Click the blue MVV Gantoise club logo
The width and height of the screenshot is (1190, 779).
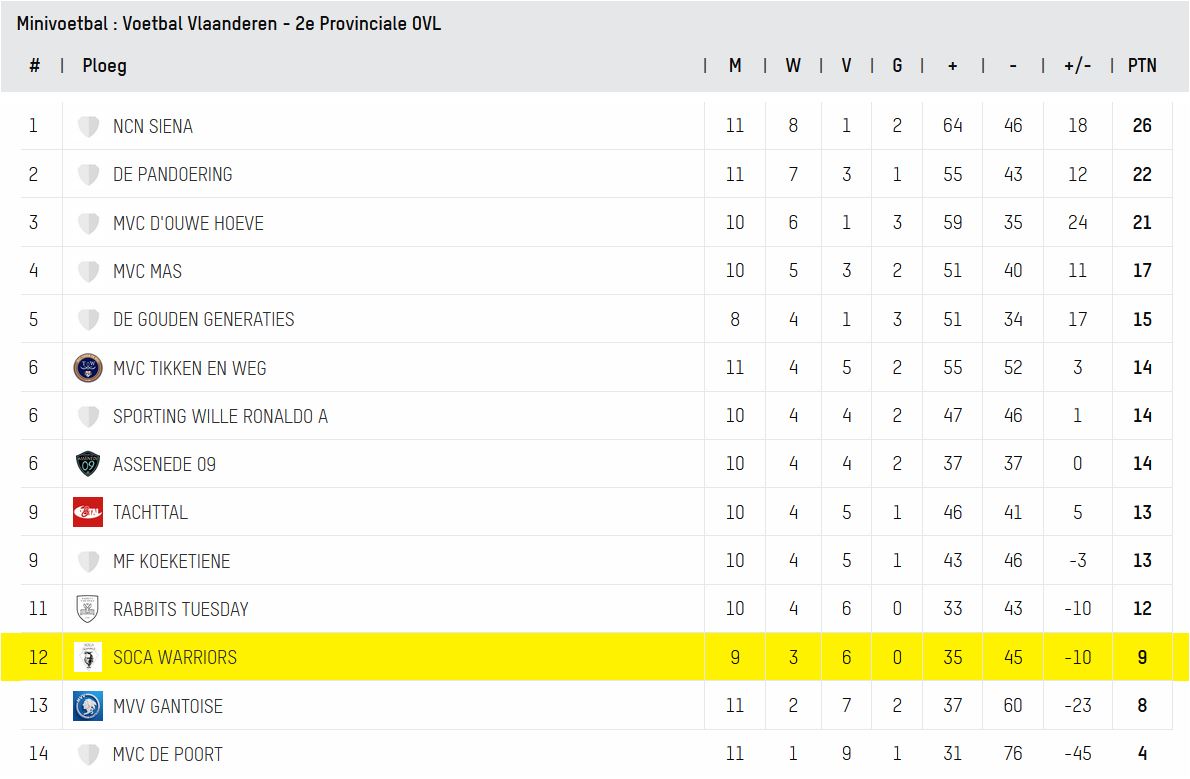click(88, 706)
